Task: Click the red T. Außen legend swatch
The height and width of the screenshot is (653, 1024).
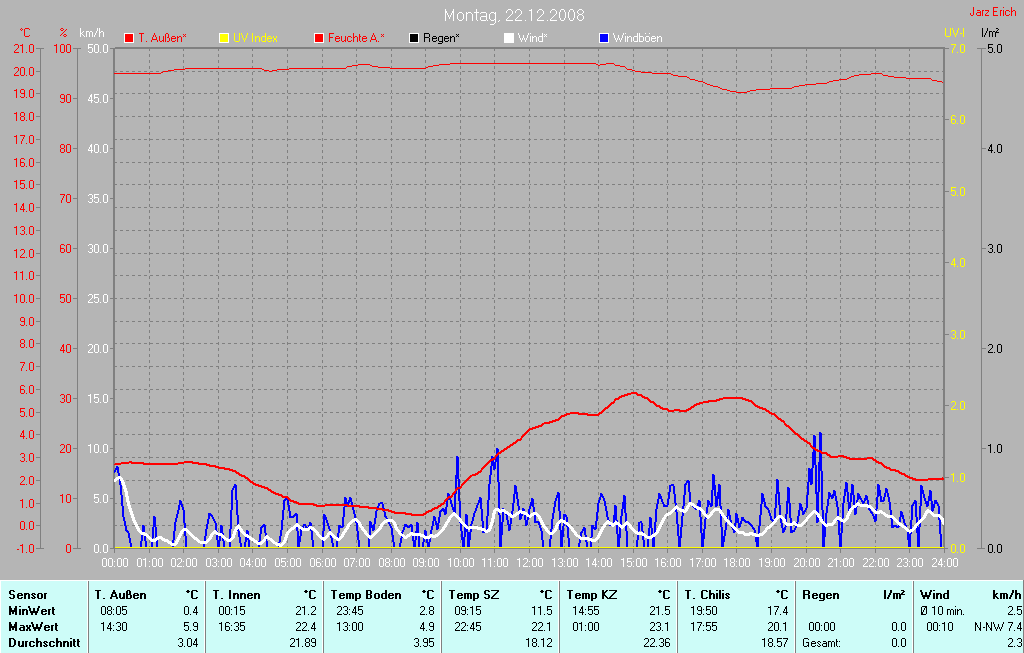Action: 129,38
